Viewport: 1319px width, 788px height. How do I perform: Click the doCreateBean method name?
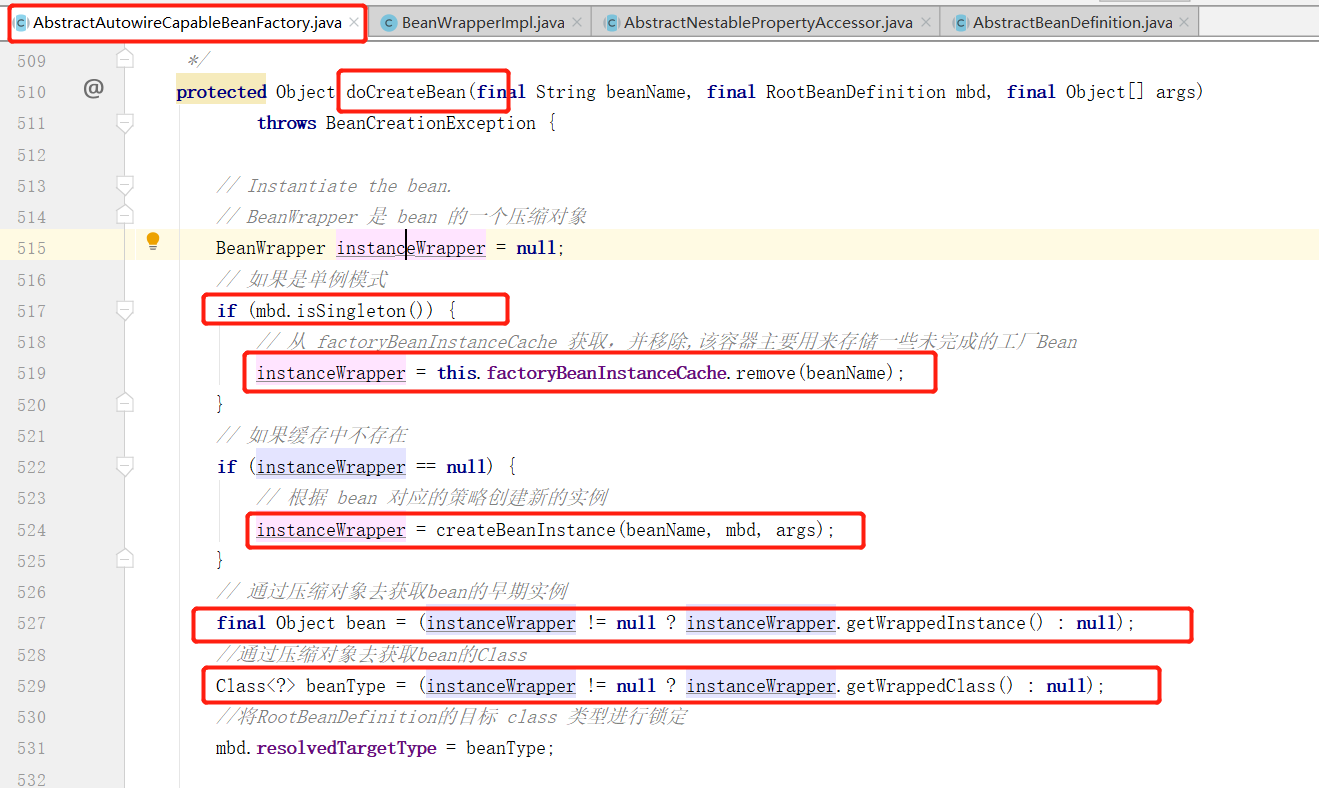pos(406,92)
